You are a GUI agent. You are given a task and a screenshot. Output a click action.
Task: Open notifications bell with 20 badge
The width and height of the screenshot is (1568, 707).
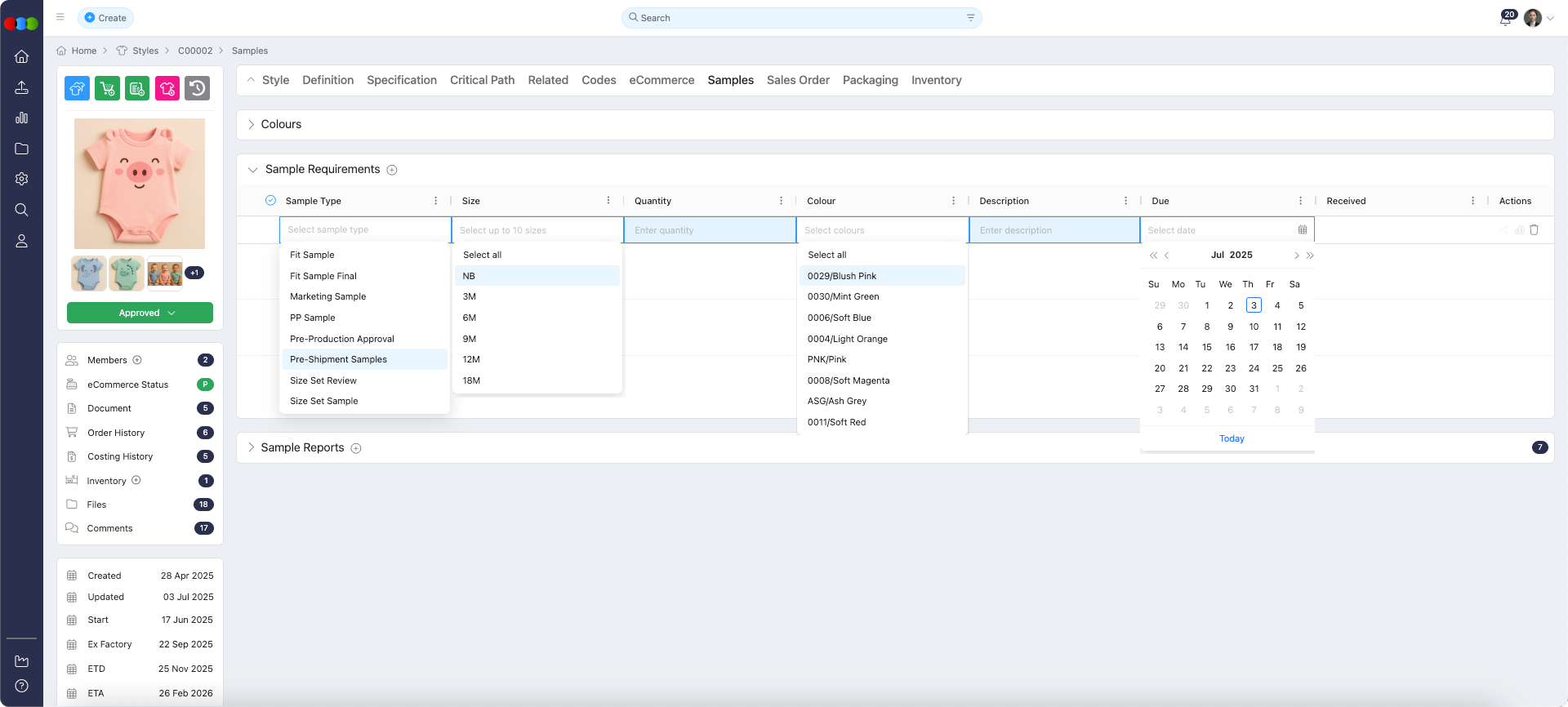point(1505,19)
